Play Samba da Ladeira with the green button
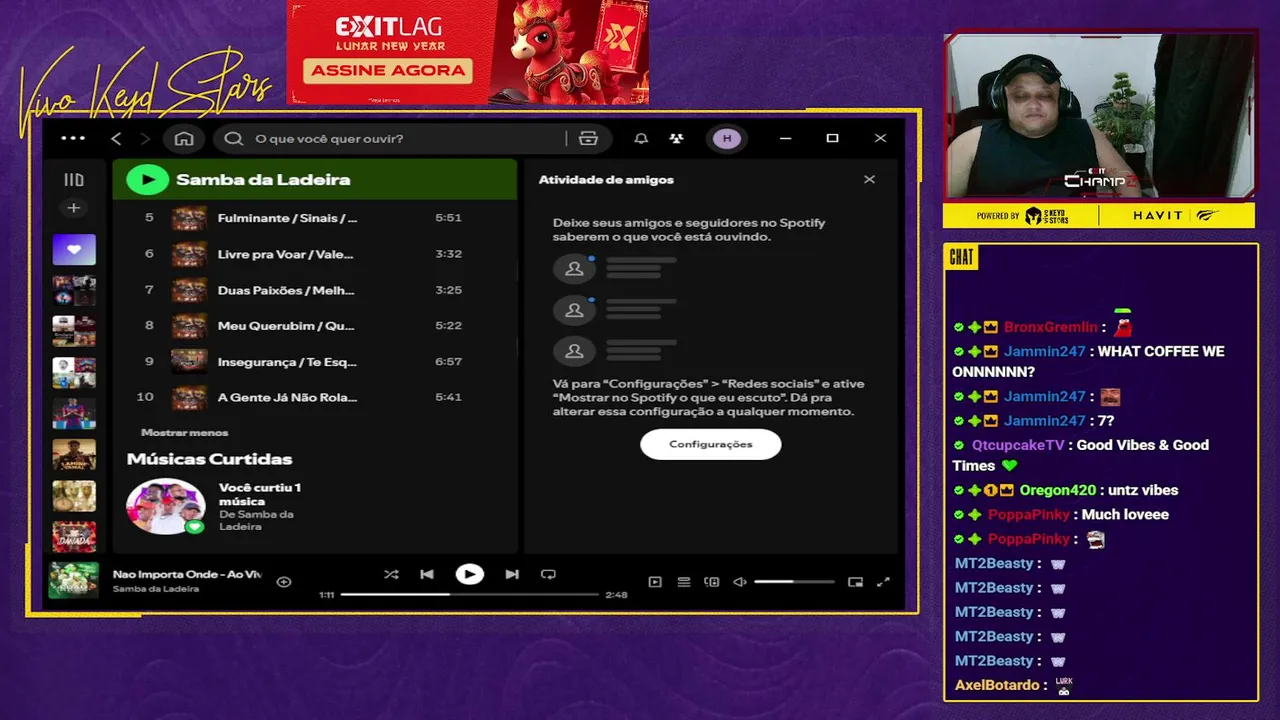 [147, 180]
